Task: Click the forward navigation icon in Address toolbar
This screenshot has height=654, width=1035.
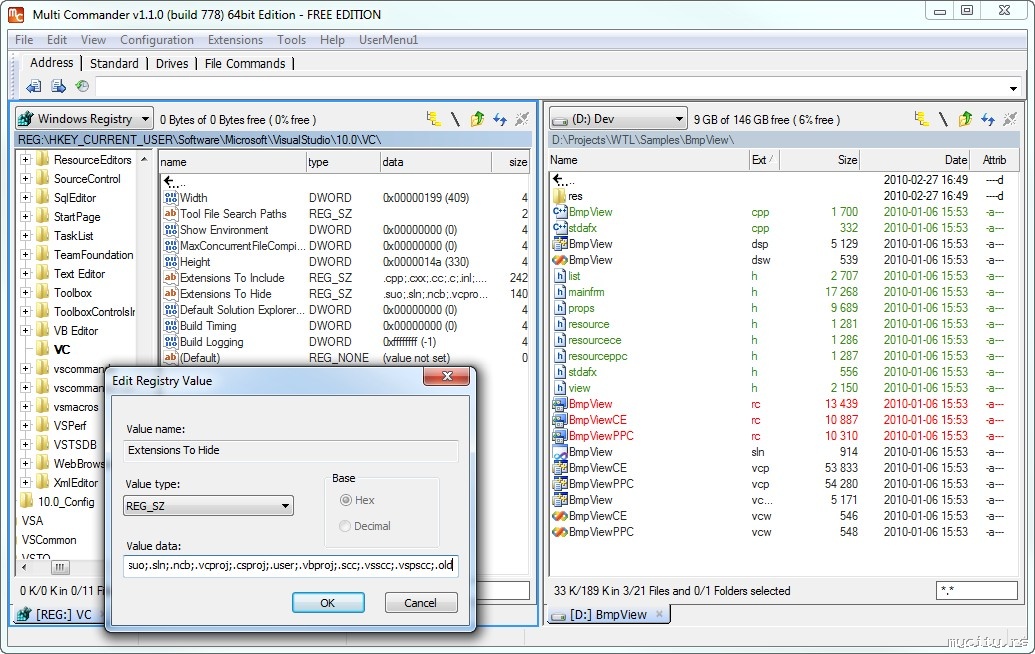Action: [58, 87]
